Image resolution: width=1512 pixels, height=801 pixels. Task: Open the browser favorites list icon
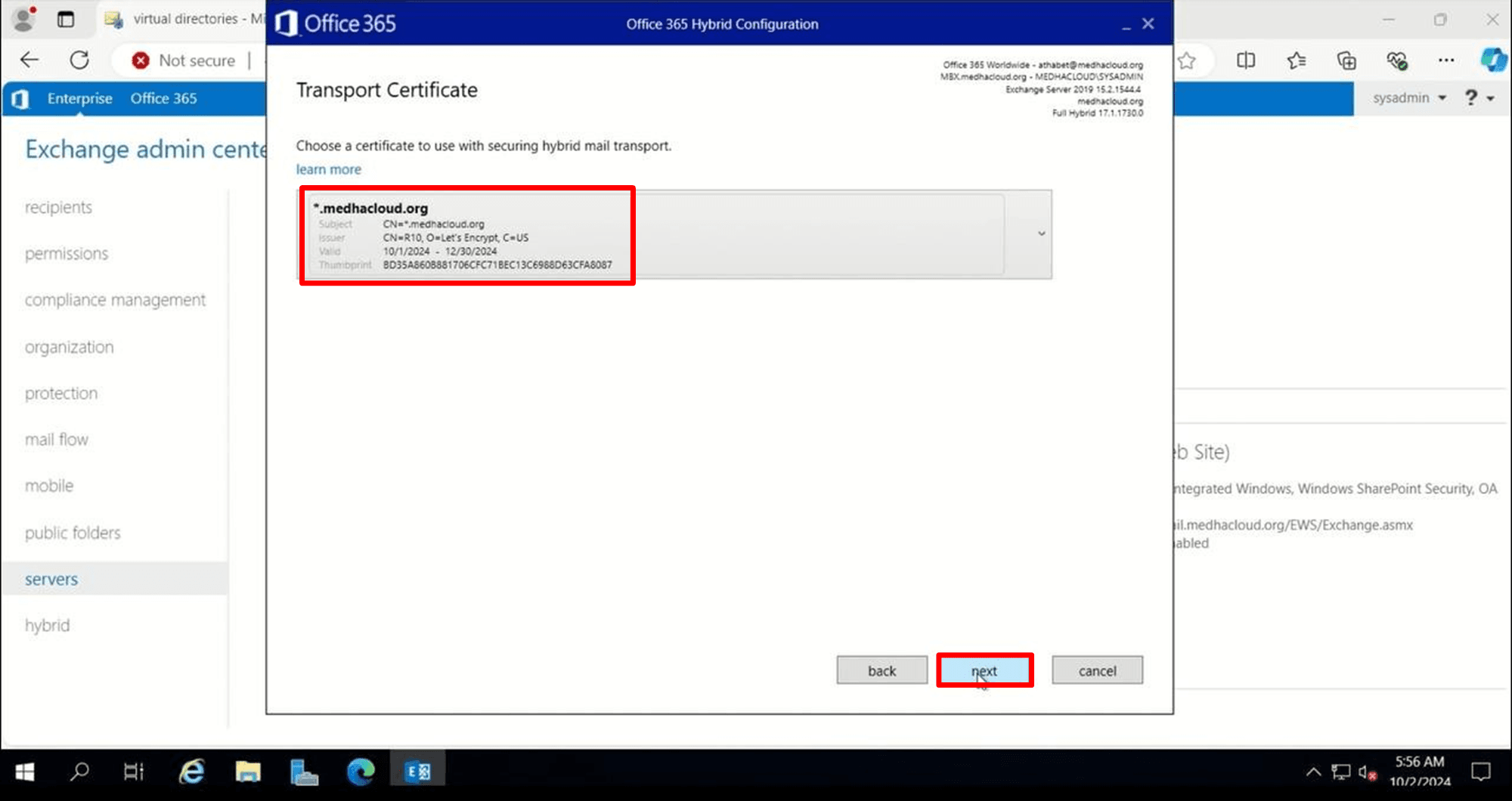1296,60
